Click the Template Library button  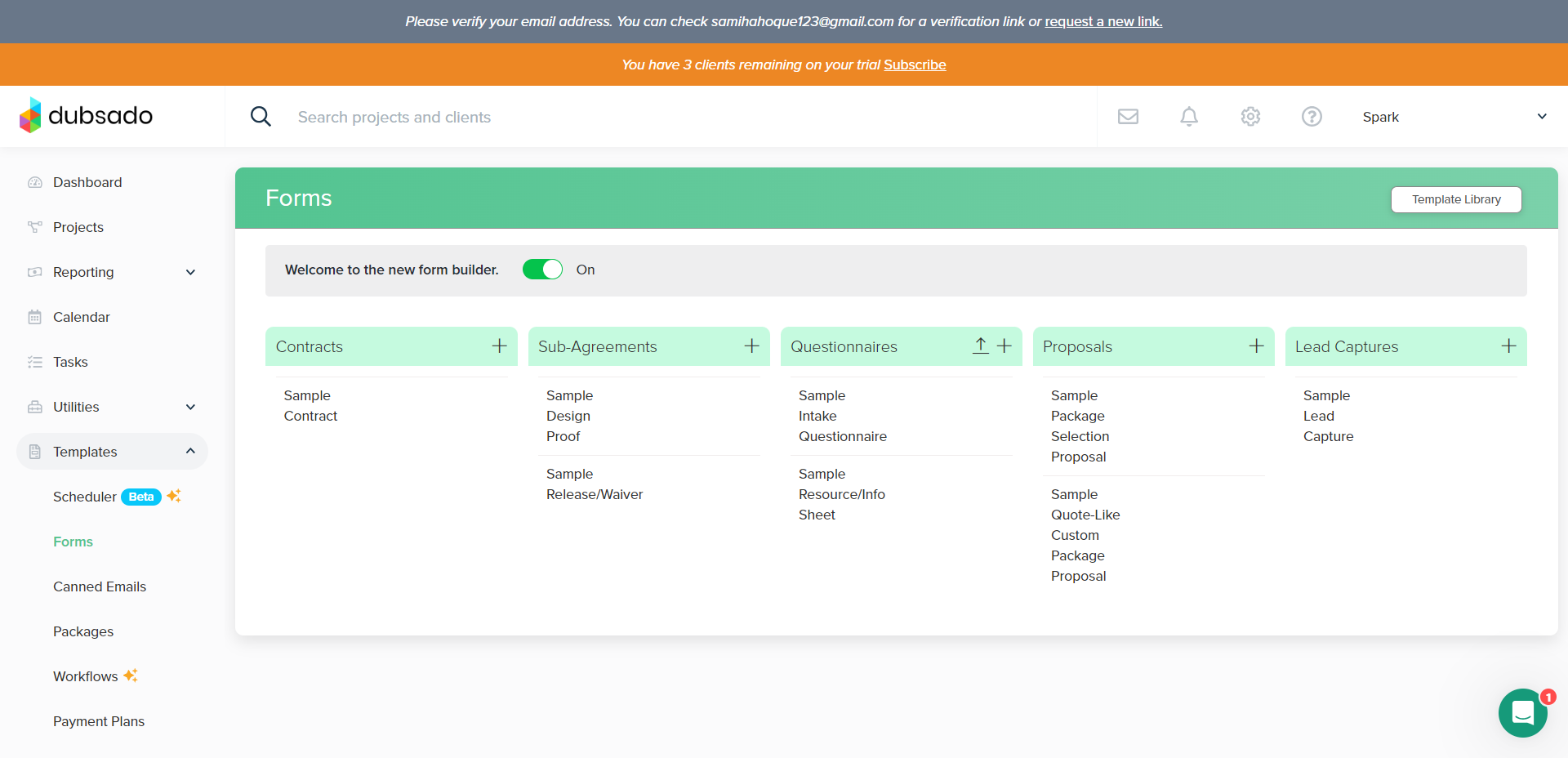(x=1456, y=199)
